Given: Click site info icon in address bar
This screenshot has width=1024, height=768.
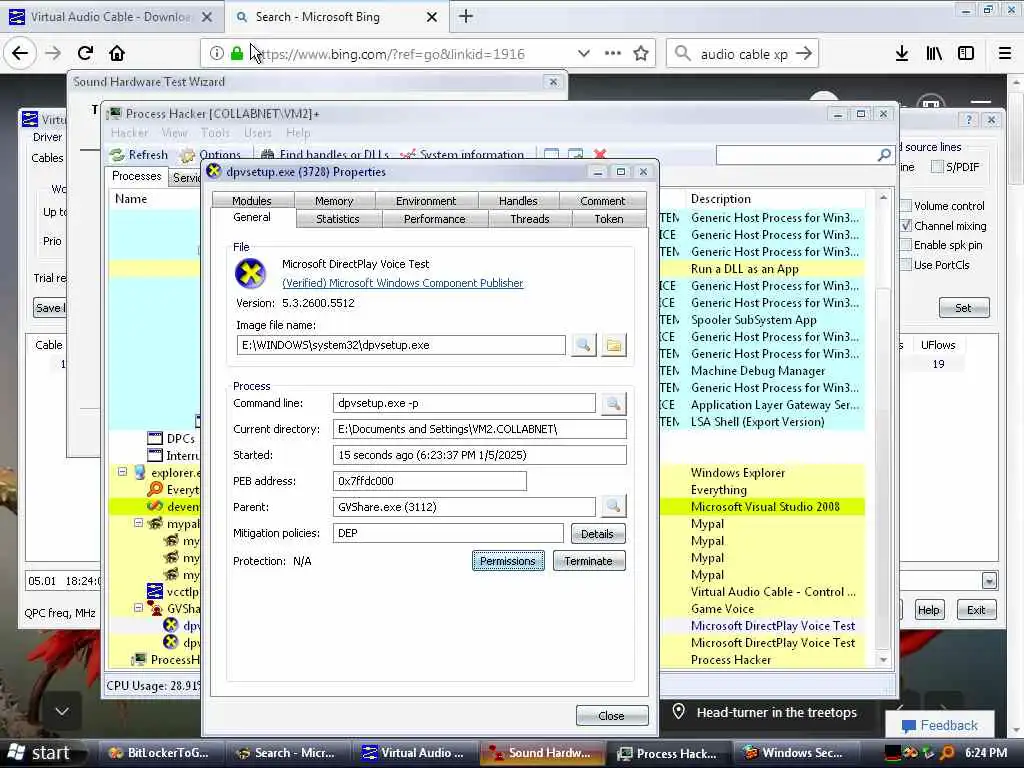Looking at the screenshot, I should (216, 54).
